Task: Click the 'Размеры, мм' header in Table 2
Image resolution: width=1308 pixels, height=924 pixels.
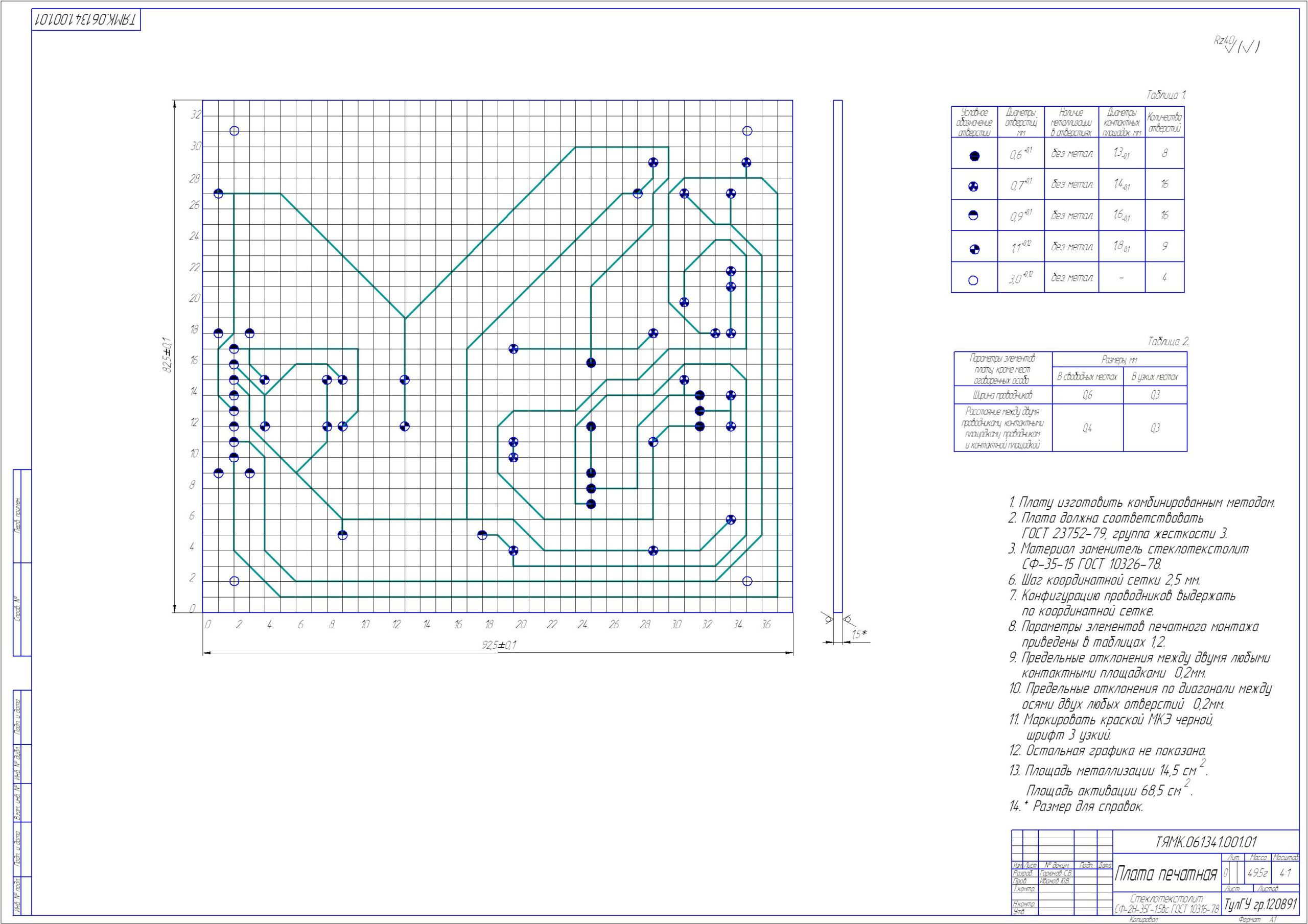Action: click(x=1119, y=360)
